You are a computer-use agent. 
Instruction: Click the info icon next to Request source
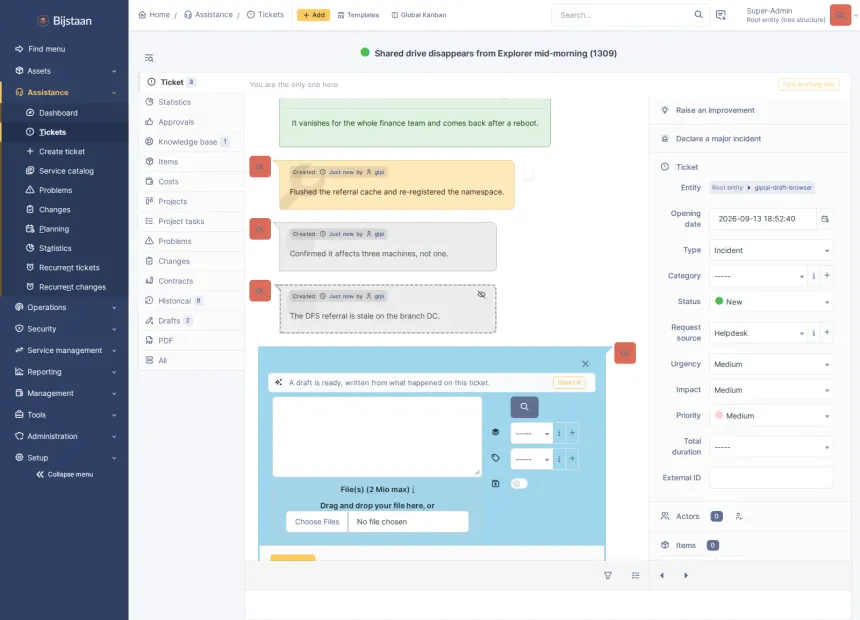(813, 333)
